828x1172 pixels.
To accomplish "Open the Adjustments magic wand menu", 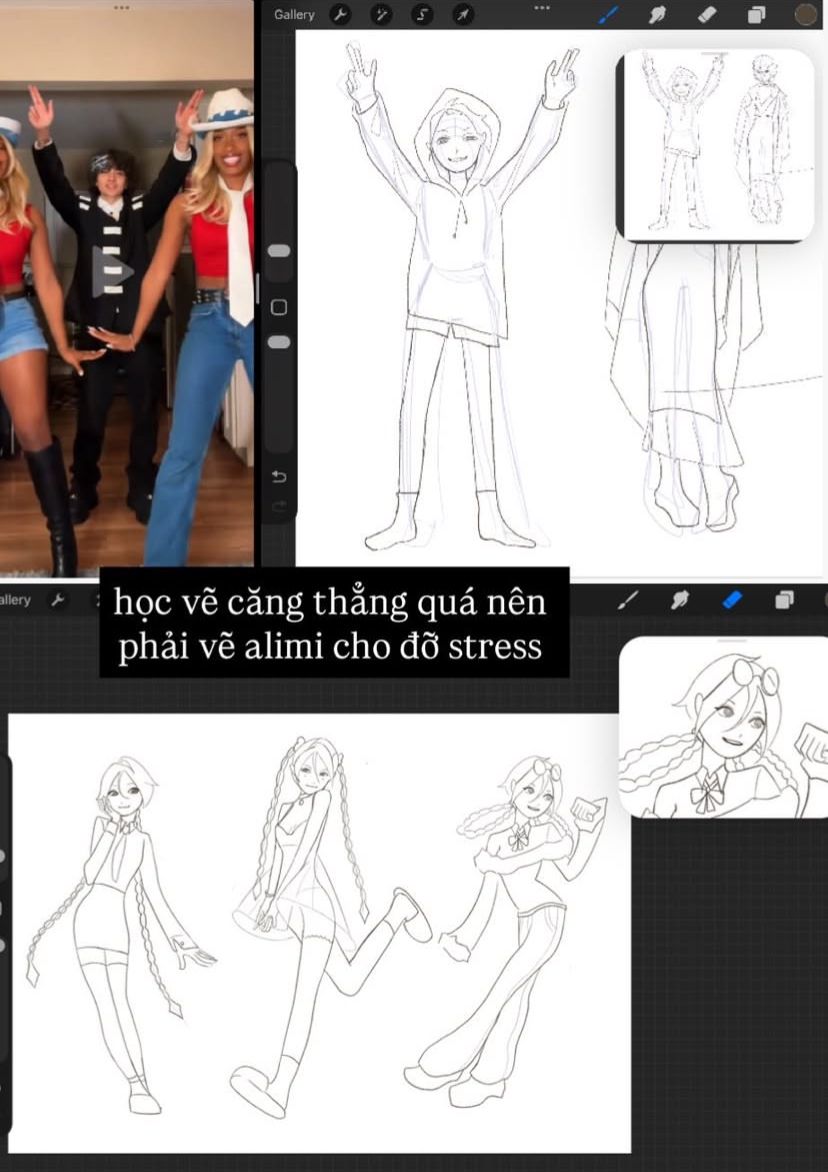I will [381, 15].
